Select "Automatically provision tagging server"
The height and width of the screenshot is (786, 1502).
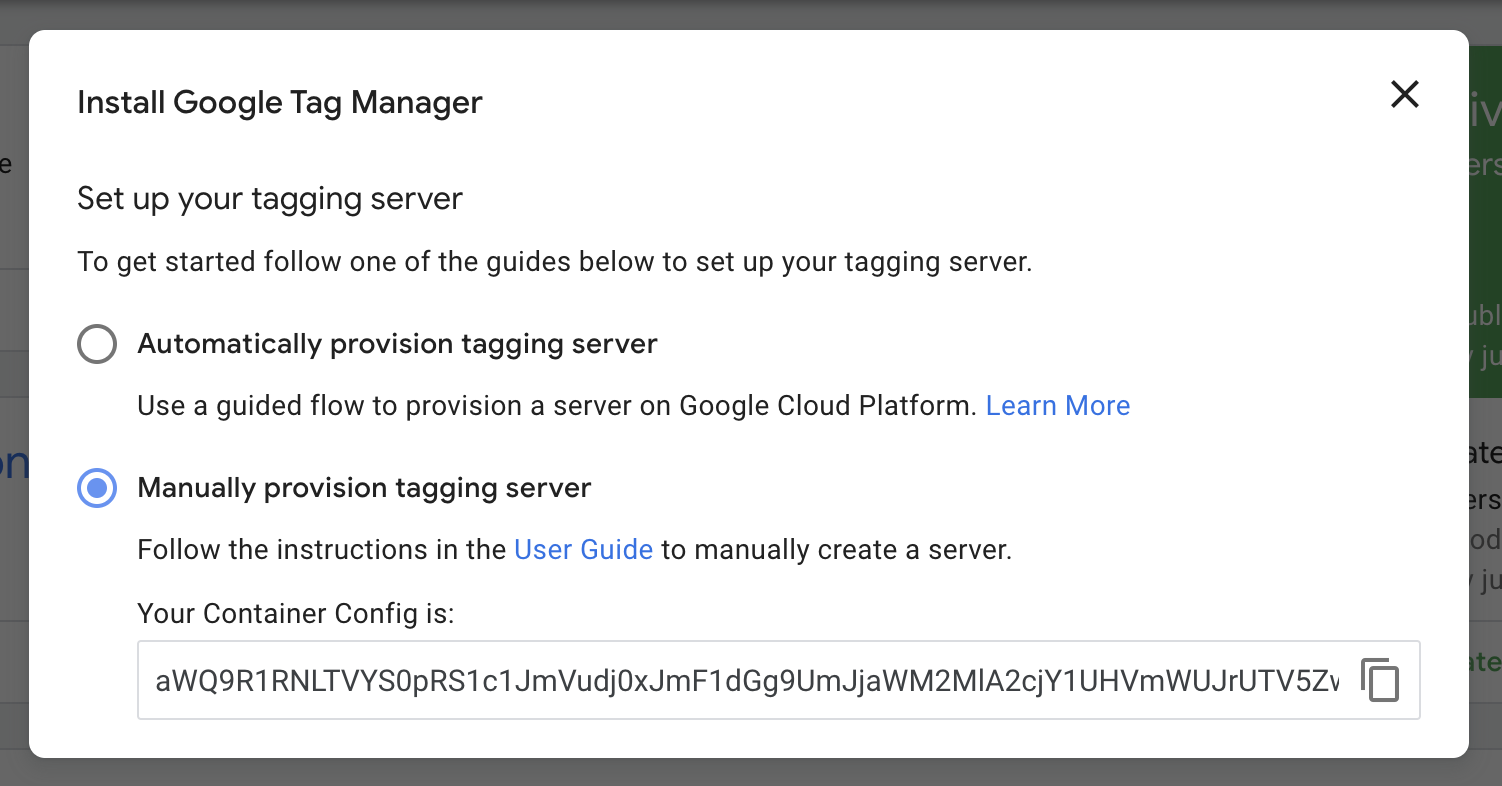[x=97, y=344]
